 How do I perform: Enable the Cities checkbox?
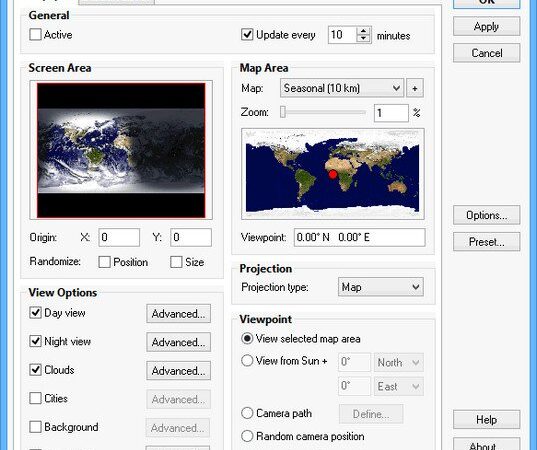[x=35, y=398]
